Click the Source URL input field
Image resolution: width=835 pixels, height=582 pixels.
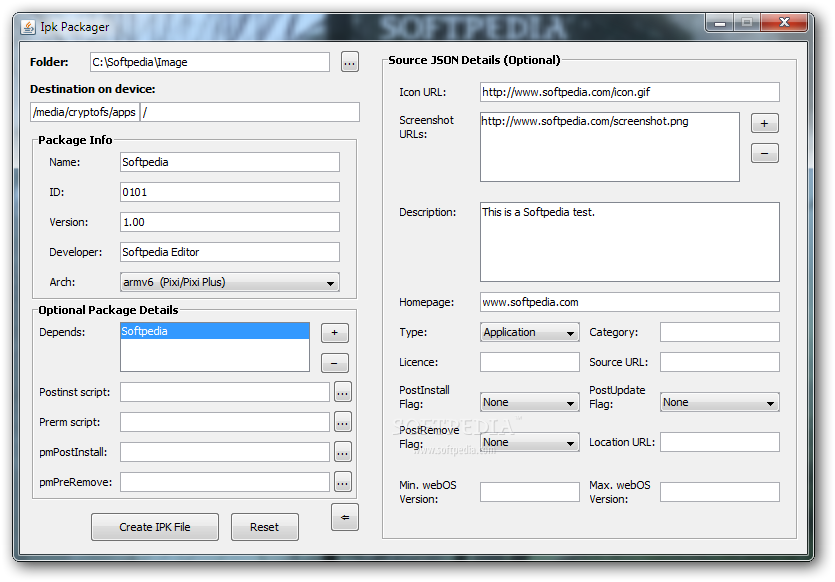[x=719, y=362]
